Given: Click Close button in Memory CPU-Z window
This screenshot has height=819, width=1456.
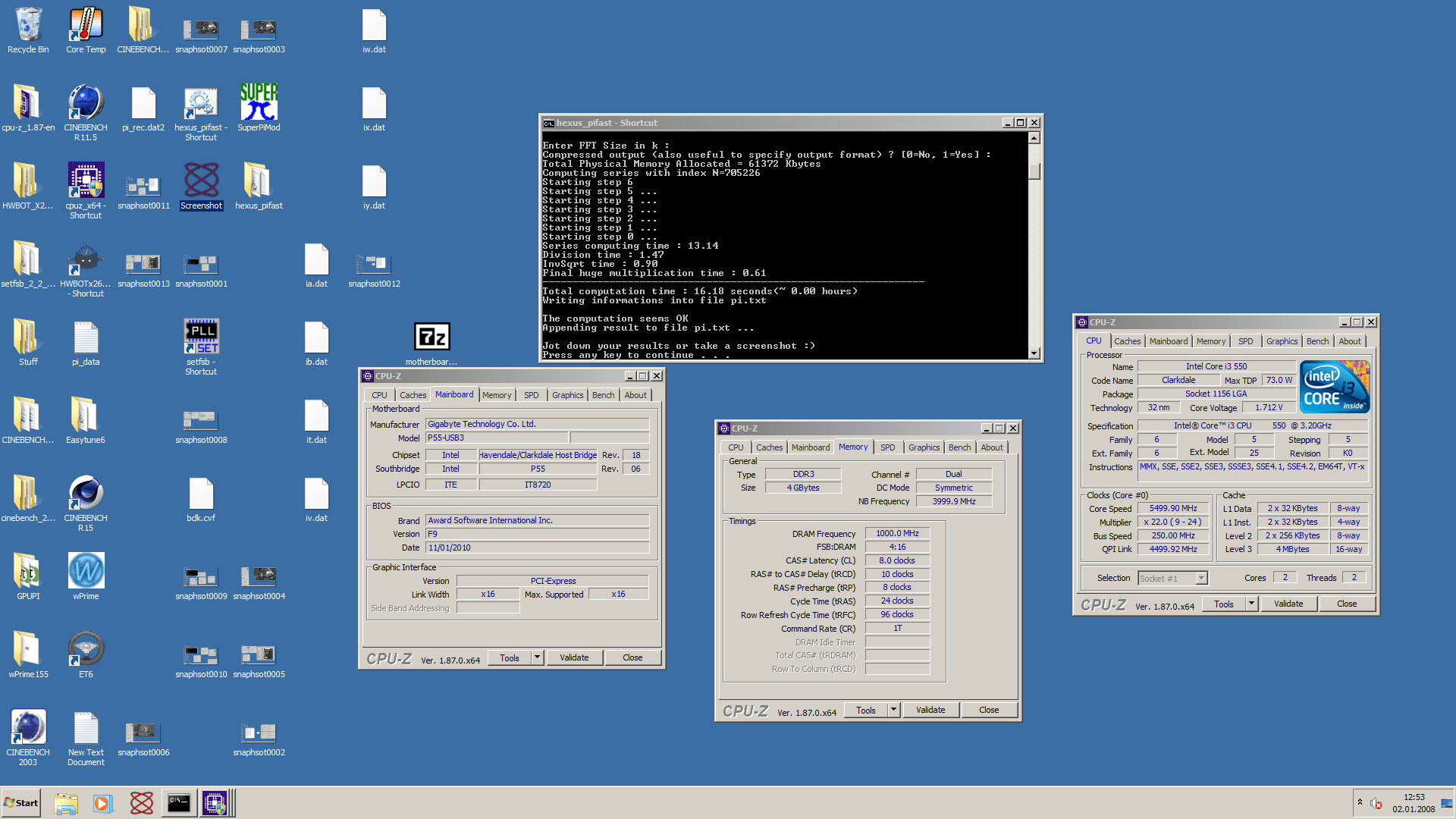Looking at the screenshot, I should point(989,710).
